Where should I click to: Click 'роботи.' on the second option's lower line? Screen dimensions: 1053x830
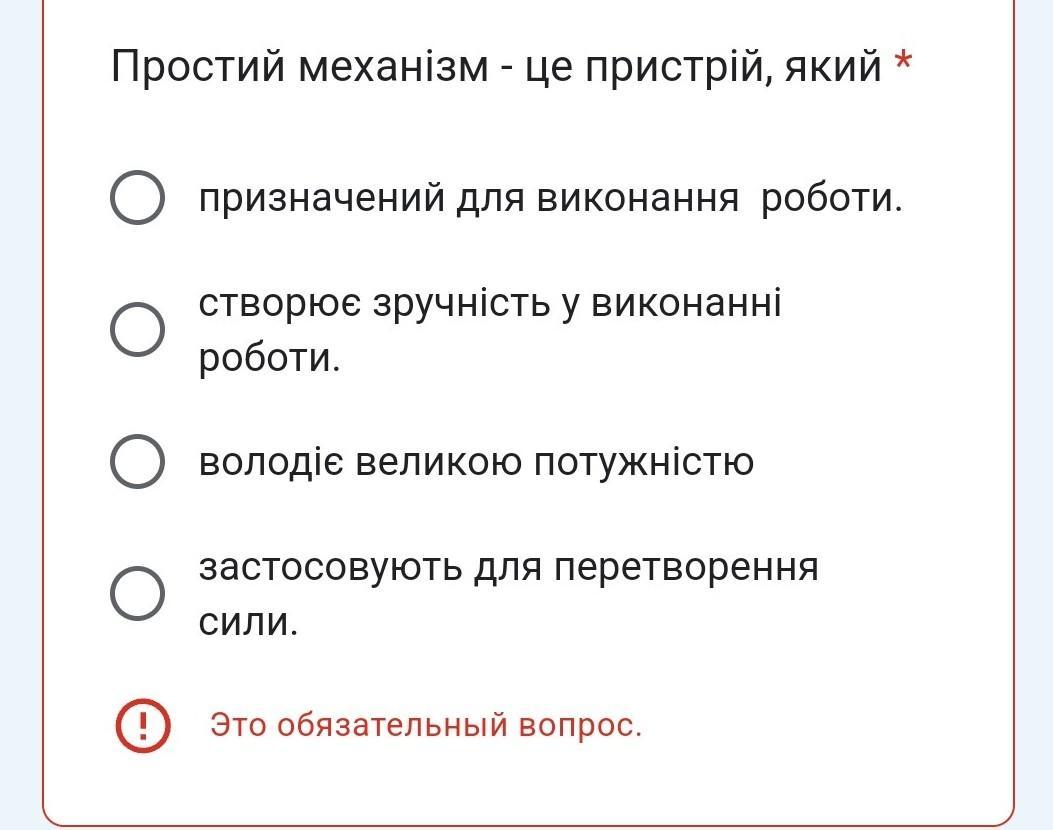(x=269, y=358)
